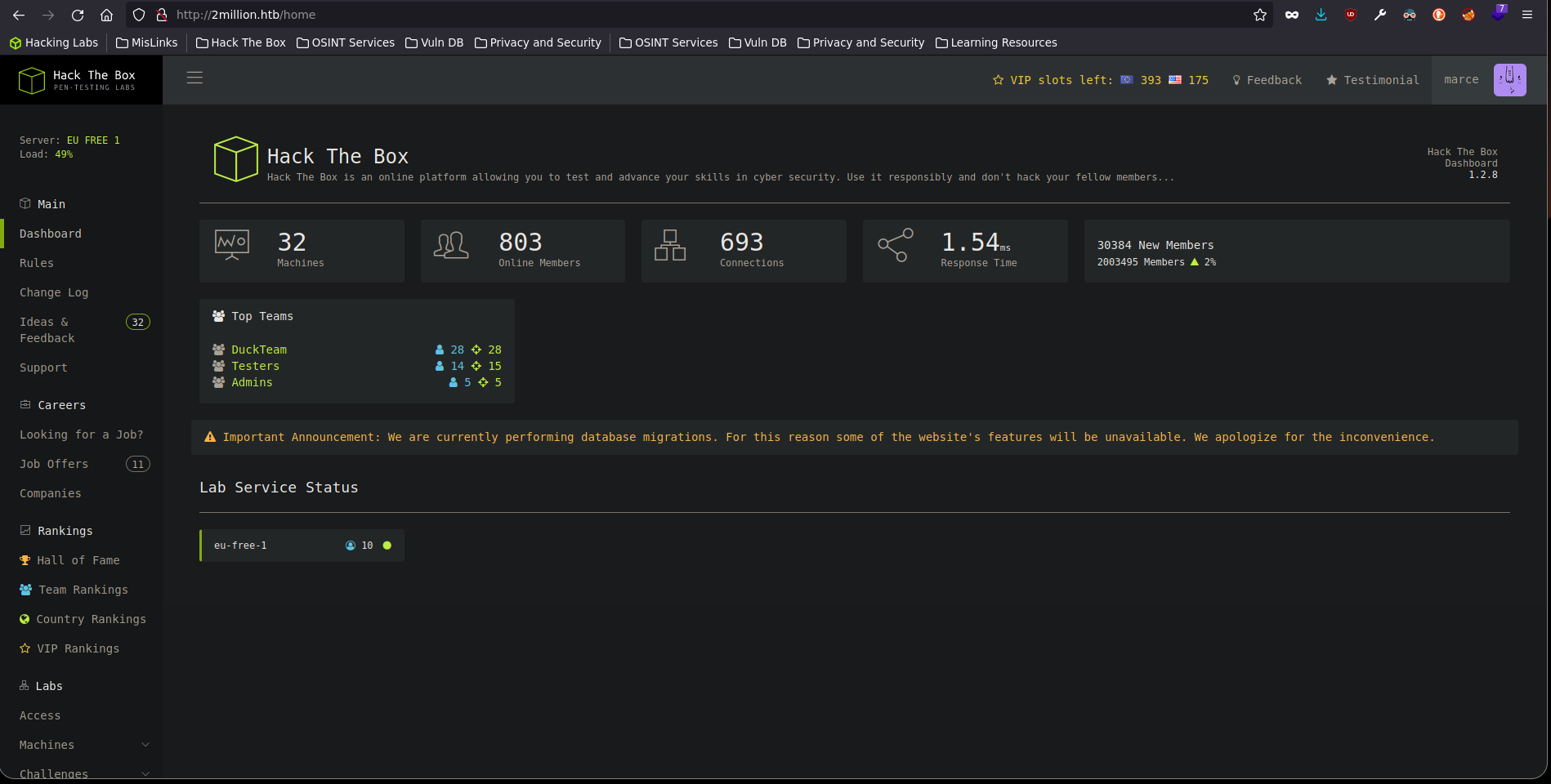
Task: Click the VIP slots left label
Action: (1061, 80)
